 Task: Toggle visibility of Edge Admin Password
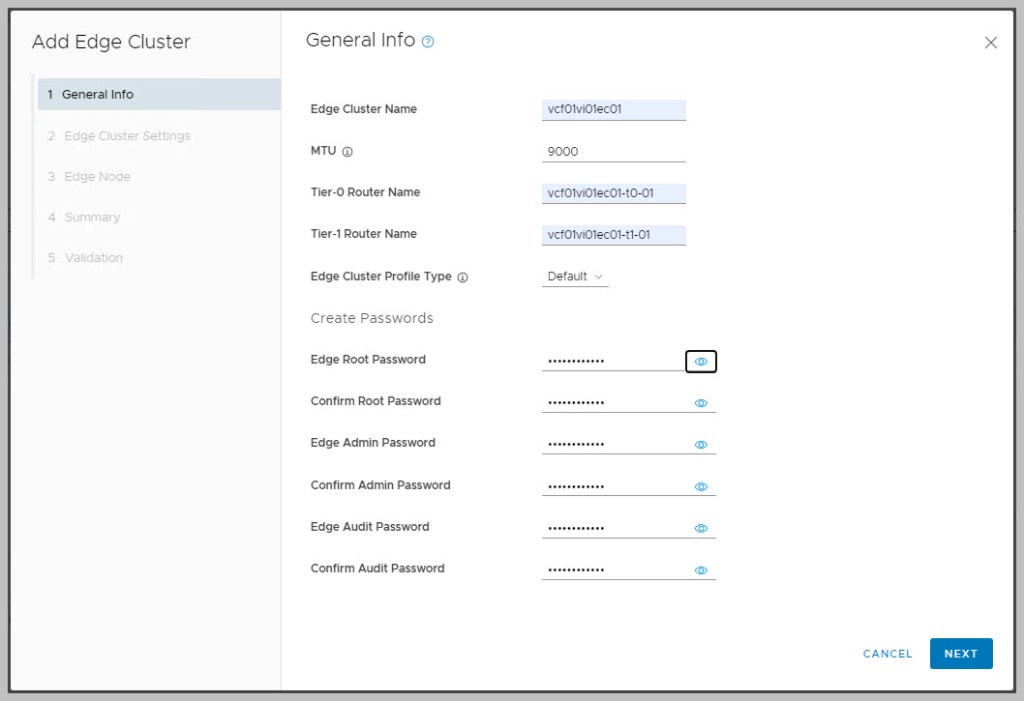pyautogui.click(x=701, y=445)
